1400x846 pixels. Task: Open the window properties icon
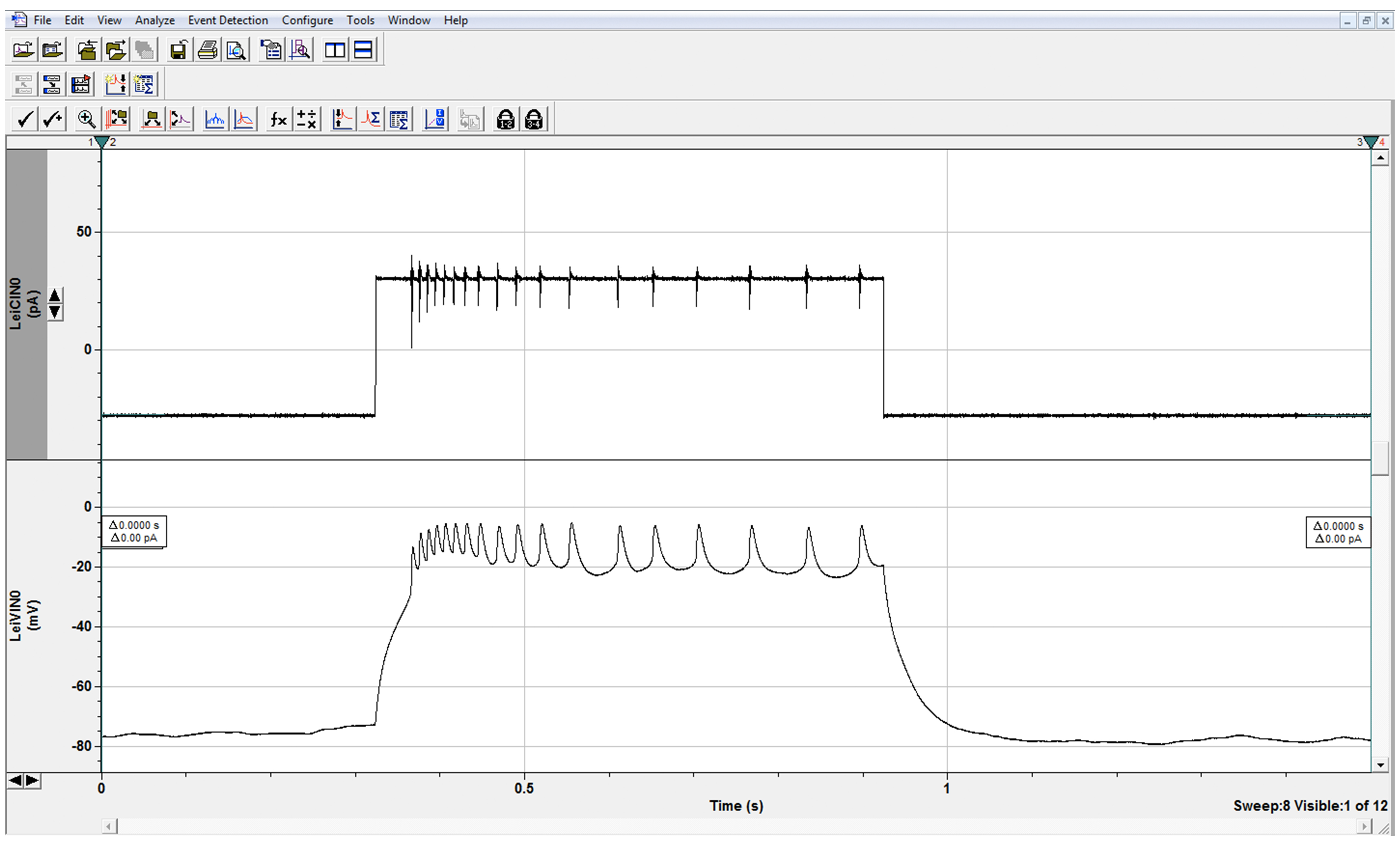(x=271, y=50)
